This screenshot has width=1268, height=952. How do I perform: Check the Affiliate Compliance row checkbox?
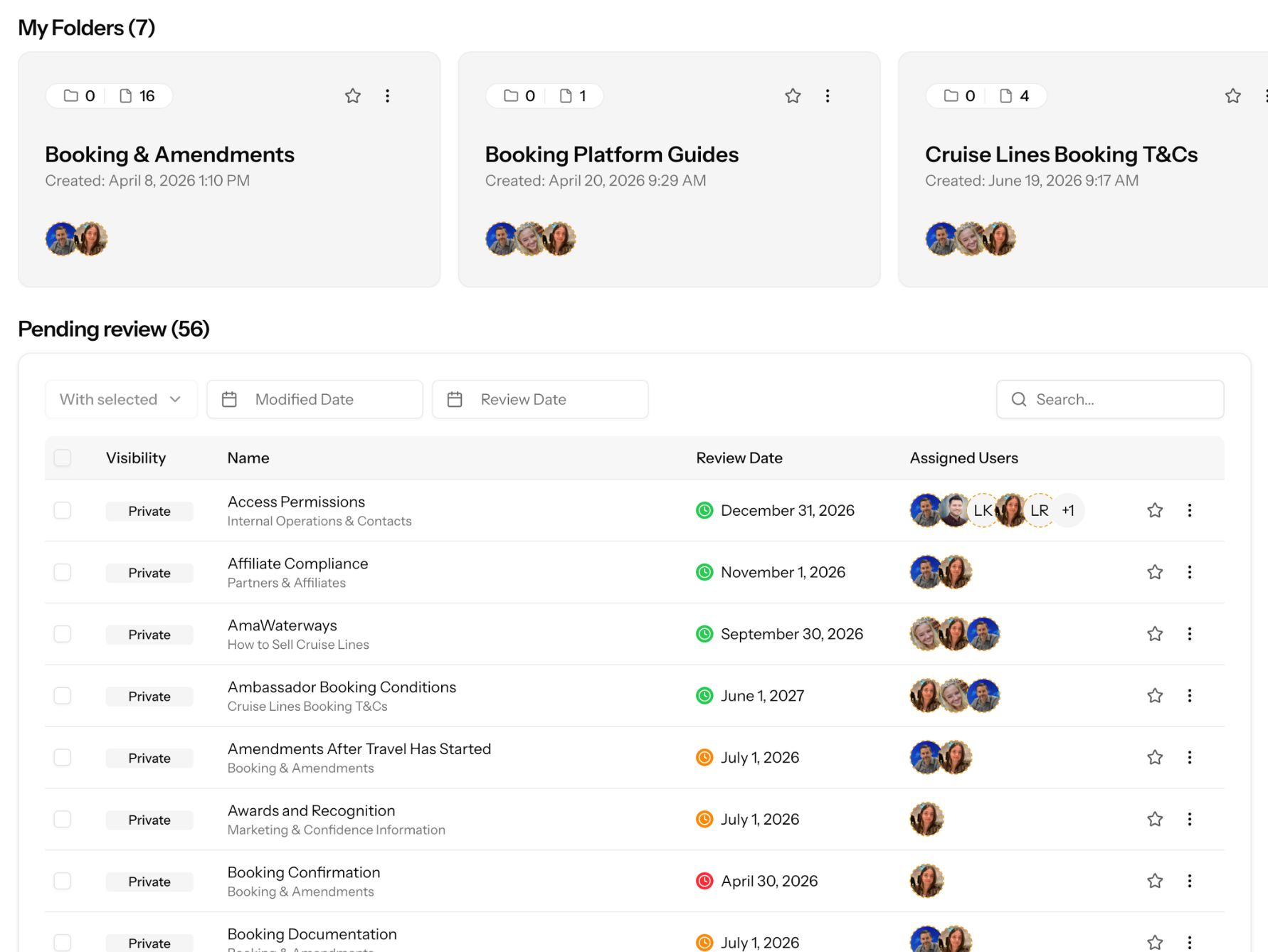[x=63, y=572]
